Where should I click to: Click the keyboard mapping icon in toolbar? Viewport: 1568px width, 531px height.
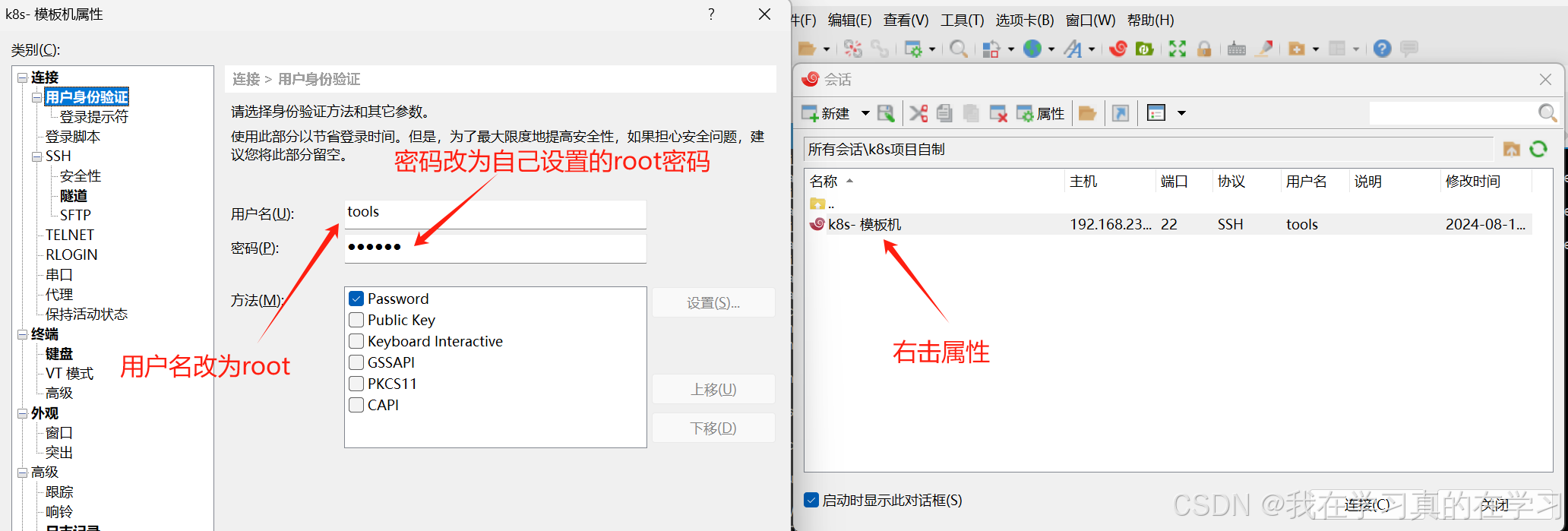[1237, 49]
